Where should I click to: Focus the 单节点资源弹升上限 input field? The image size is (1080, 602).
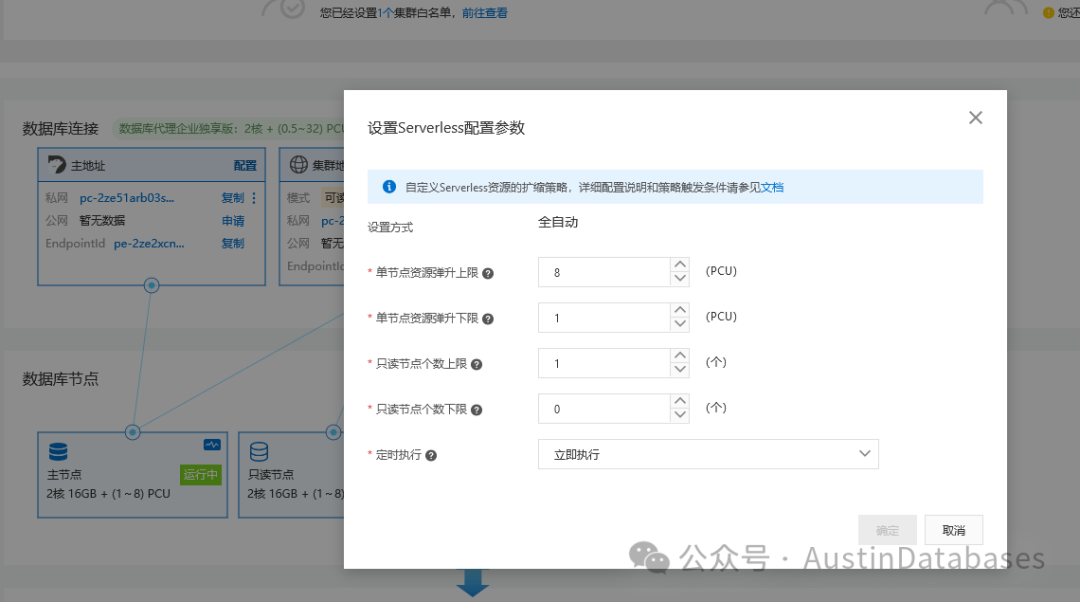(x=604, y=272)
